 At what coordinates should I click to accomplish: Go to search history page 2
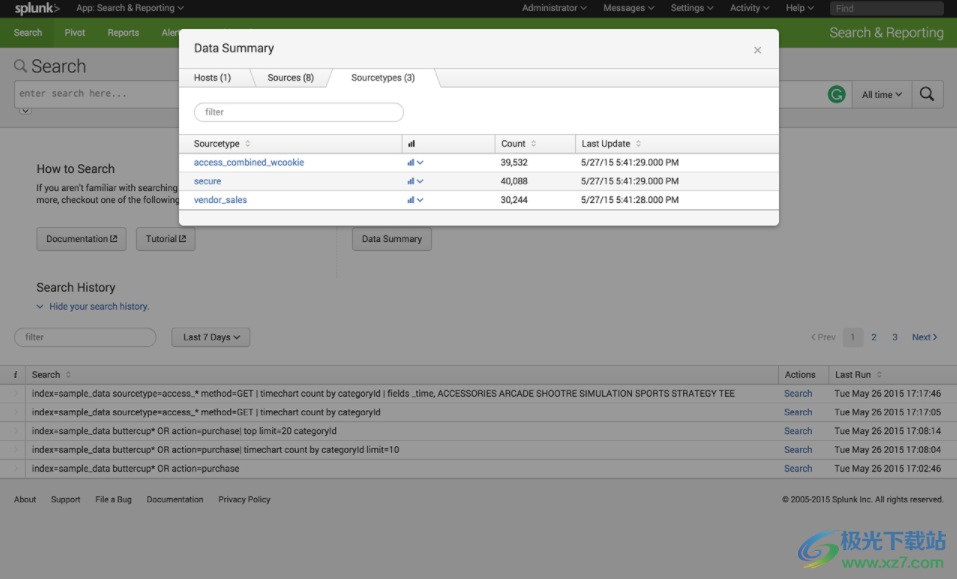tap(874, 337)
